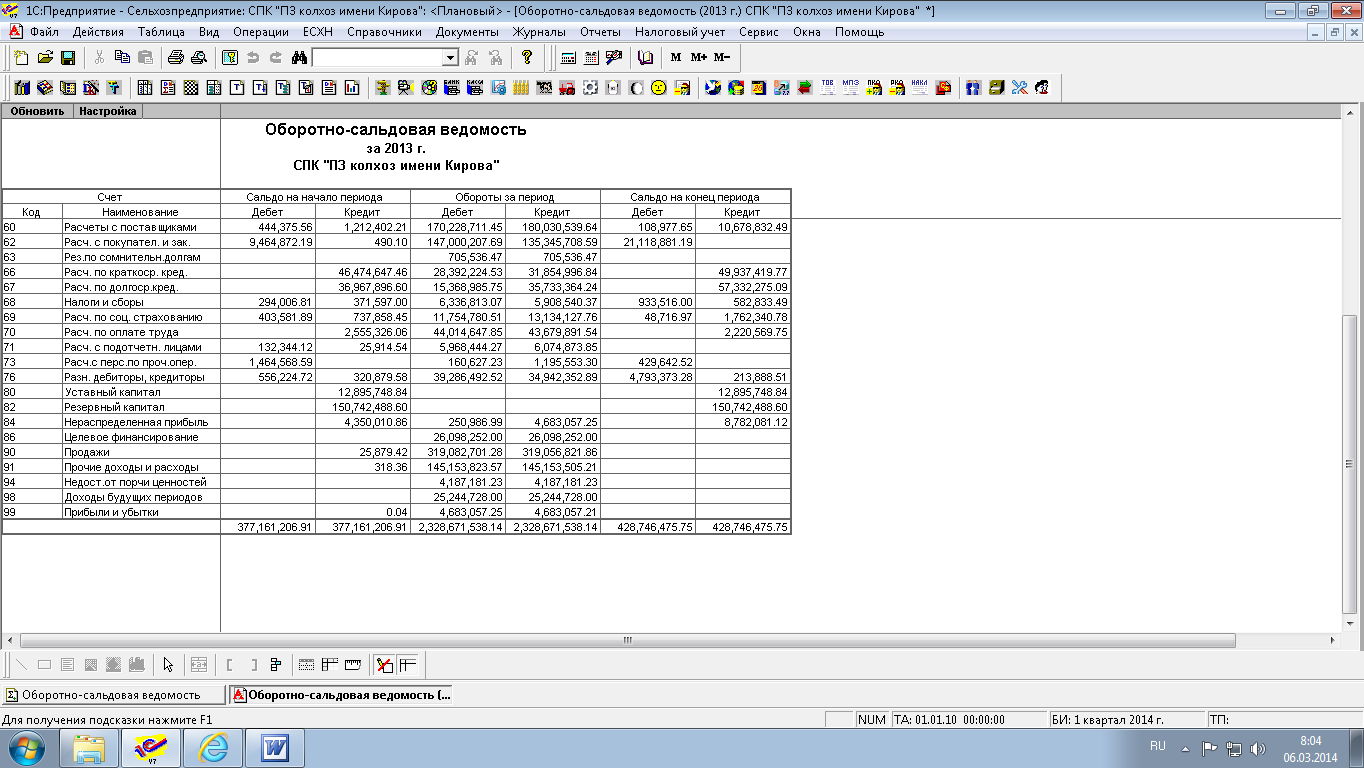
Task: Open the РКО outgoing cash order icon
Action: click(x=896, y=88)
